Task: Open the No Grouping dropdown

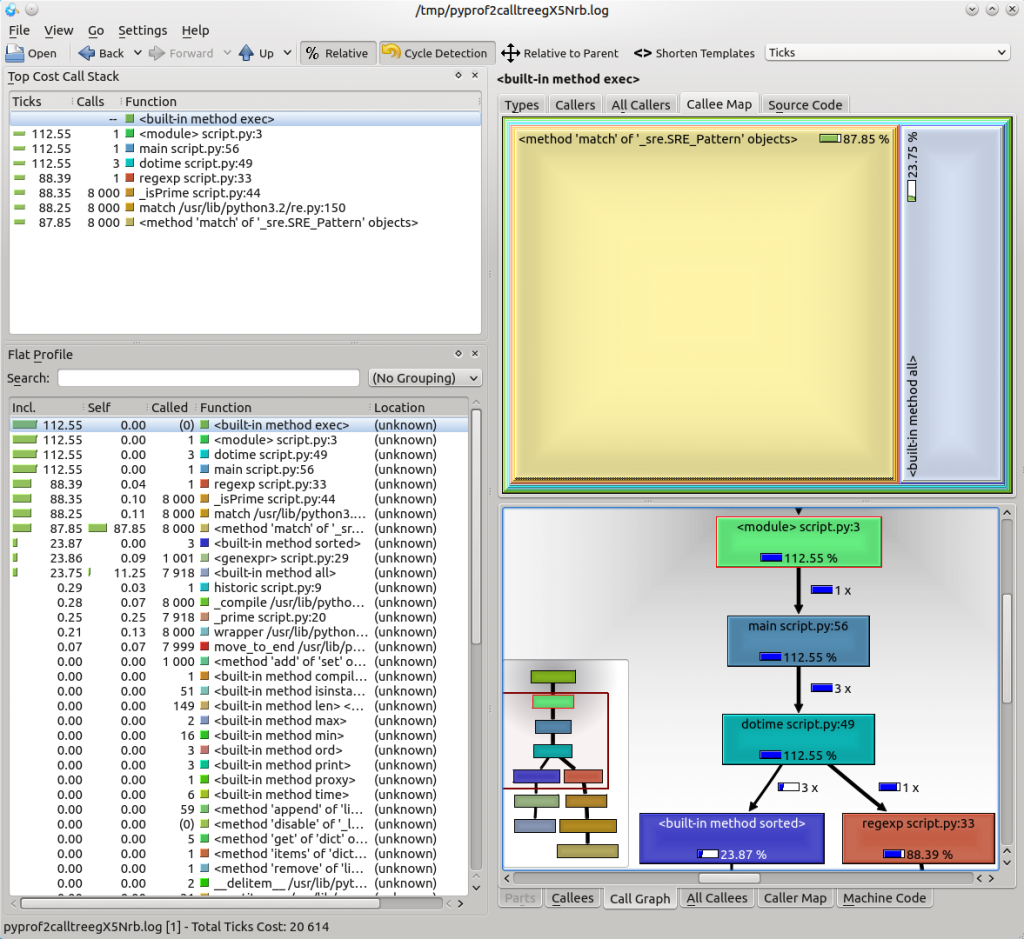Action: coord(425,377)
